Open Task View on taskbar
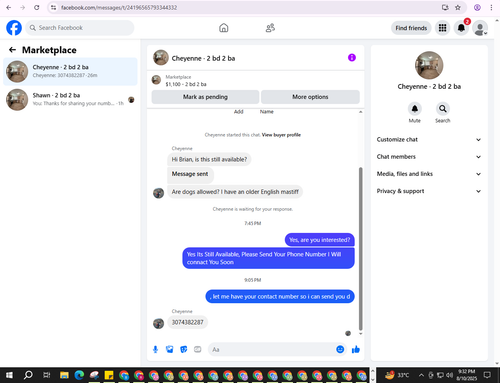This screenshot has width=500, height=383. (x=47, y=375)
